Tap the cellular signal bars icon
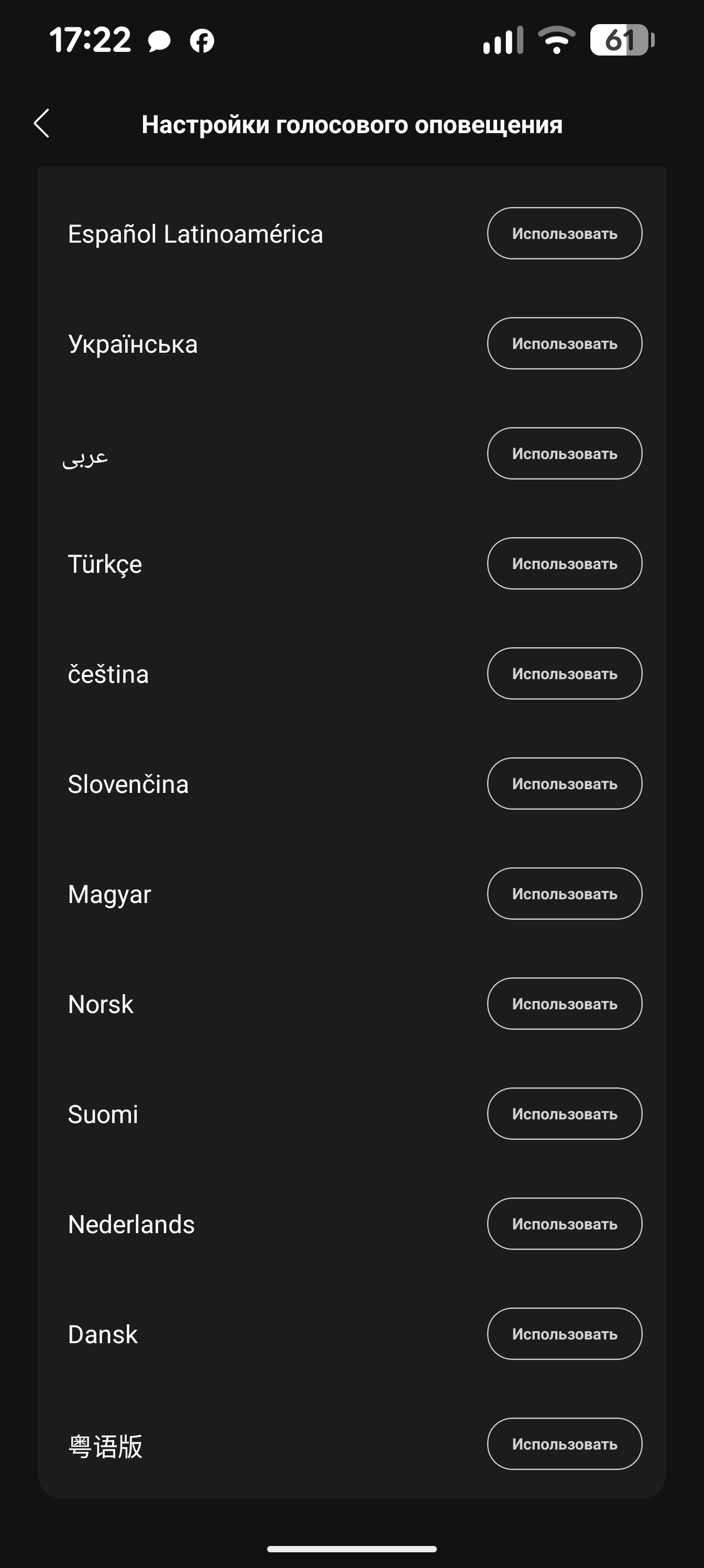The height and width of the screenshot is (1568, 704). point(503,40)
